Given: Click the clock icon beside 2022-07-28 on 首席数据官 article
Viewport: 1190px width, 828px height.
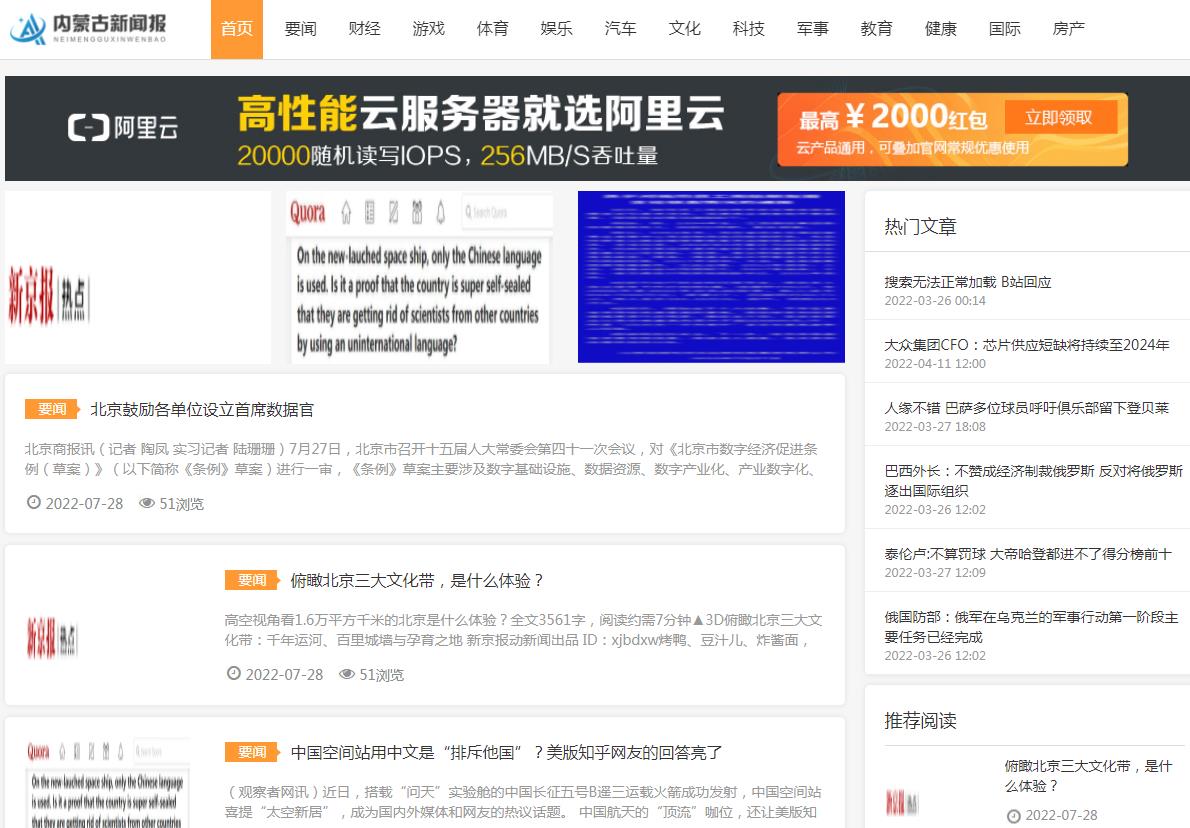Looking at the screenshot, I should coord(33,502).
